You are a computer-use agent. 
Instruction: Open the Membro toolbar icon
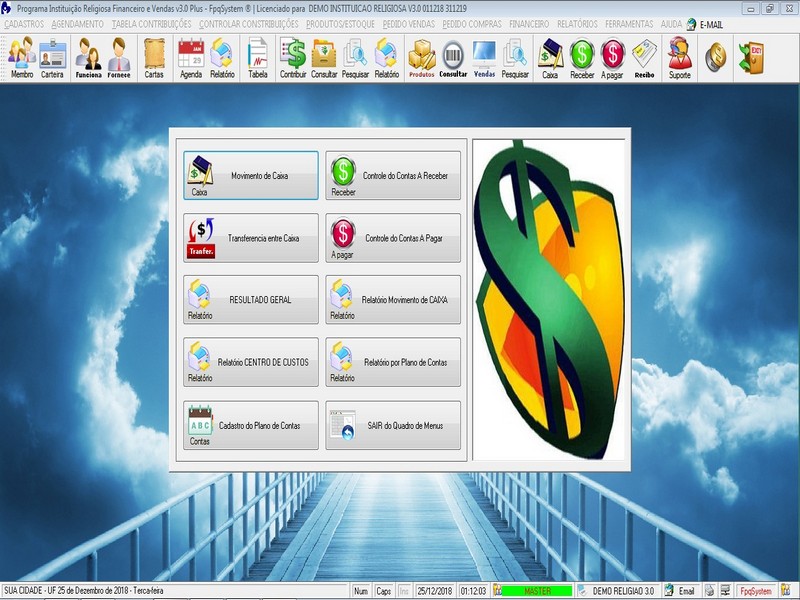click(22, 58)
